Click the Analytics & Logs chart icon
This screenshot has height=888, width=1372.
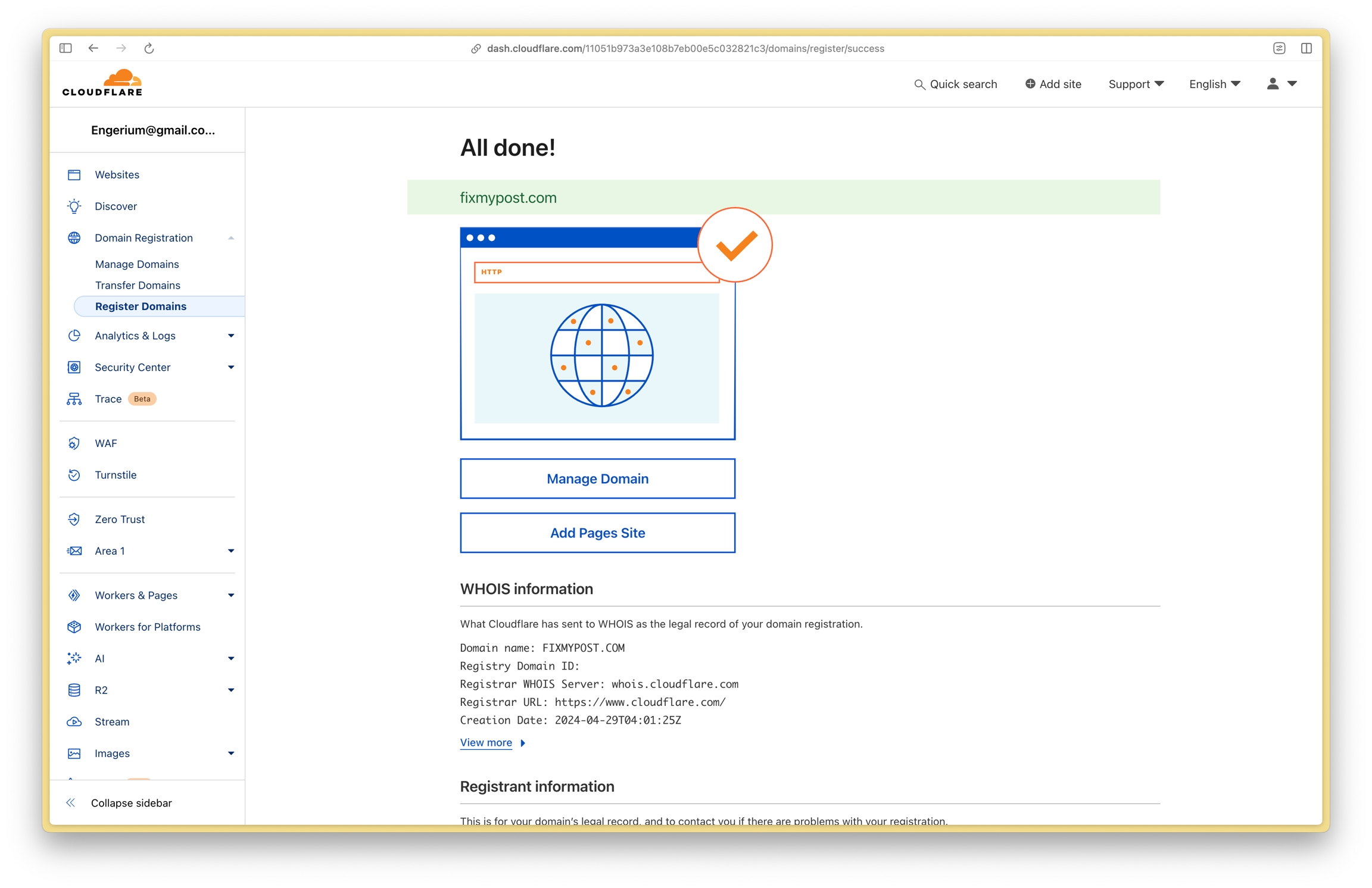(74, 336)
